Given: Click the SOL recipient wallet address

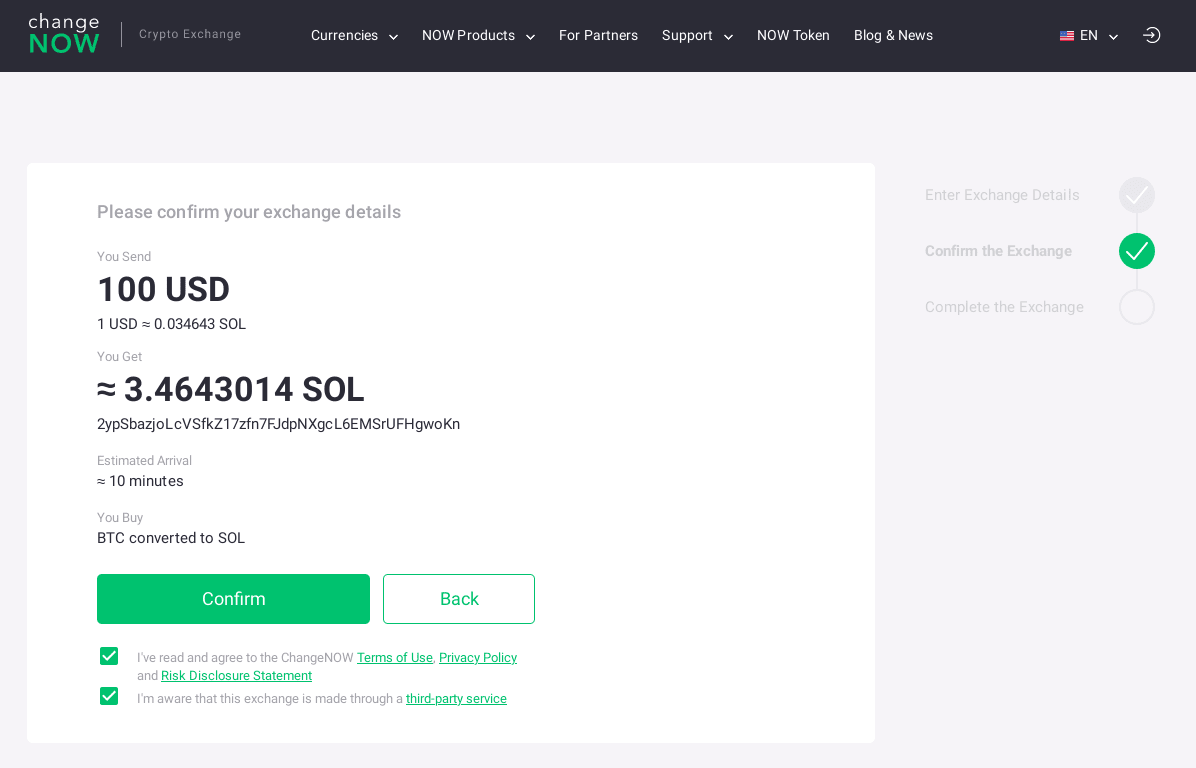Looking at the screenshot, I should (278, 424).
